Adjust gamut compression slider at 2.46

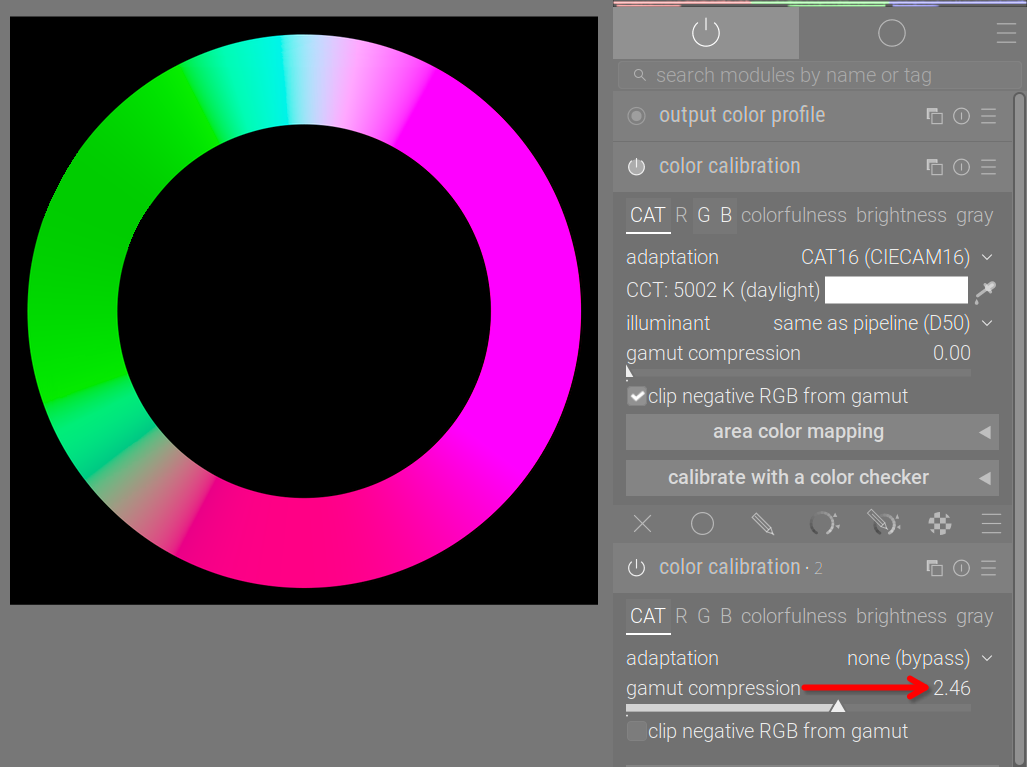[798, 707]
